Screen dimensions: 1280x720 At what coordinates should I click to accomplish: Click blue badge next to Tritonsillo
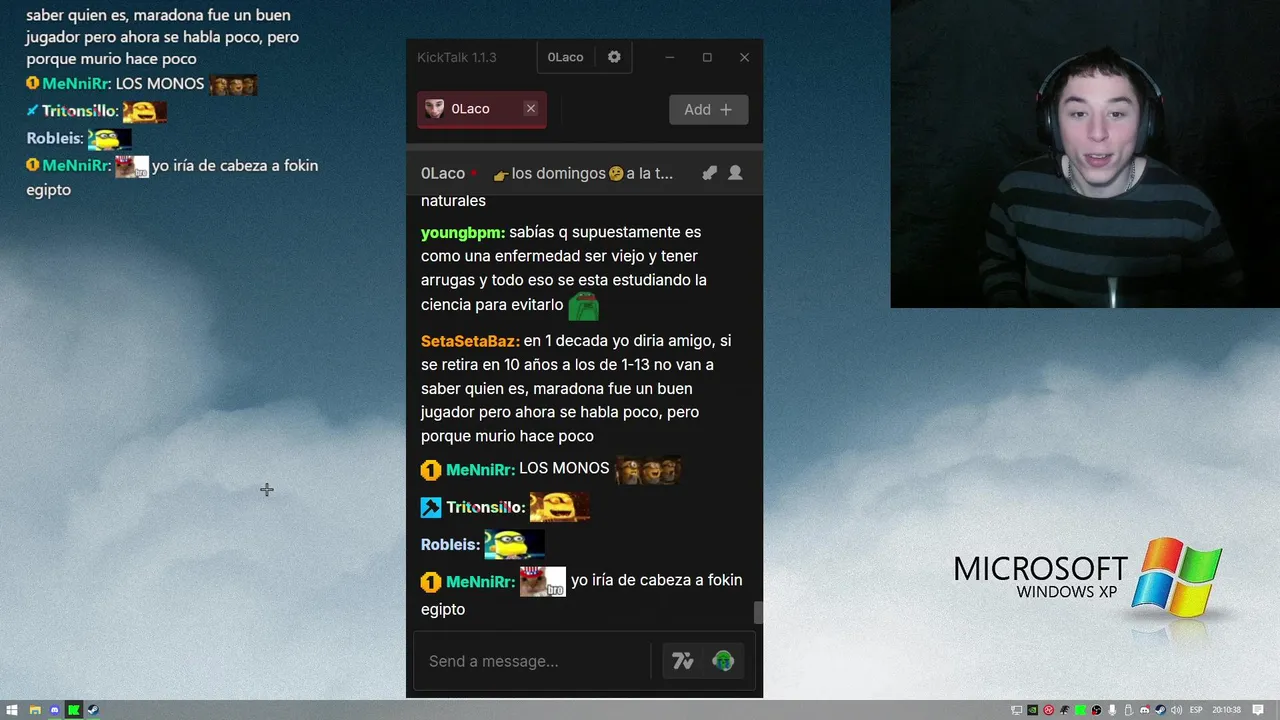tap(431, 507)
